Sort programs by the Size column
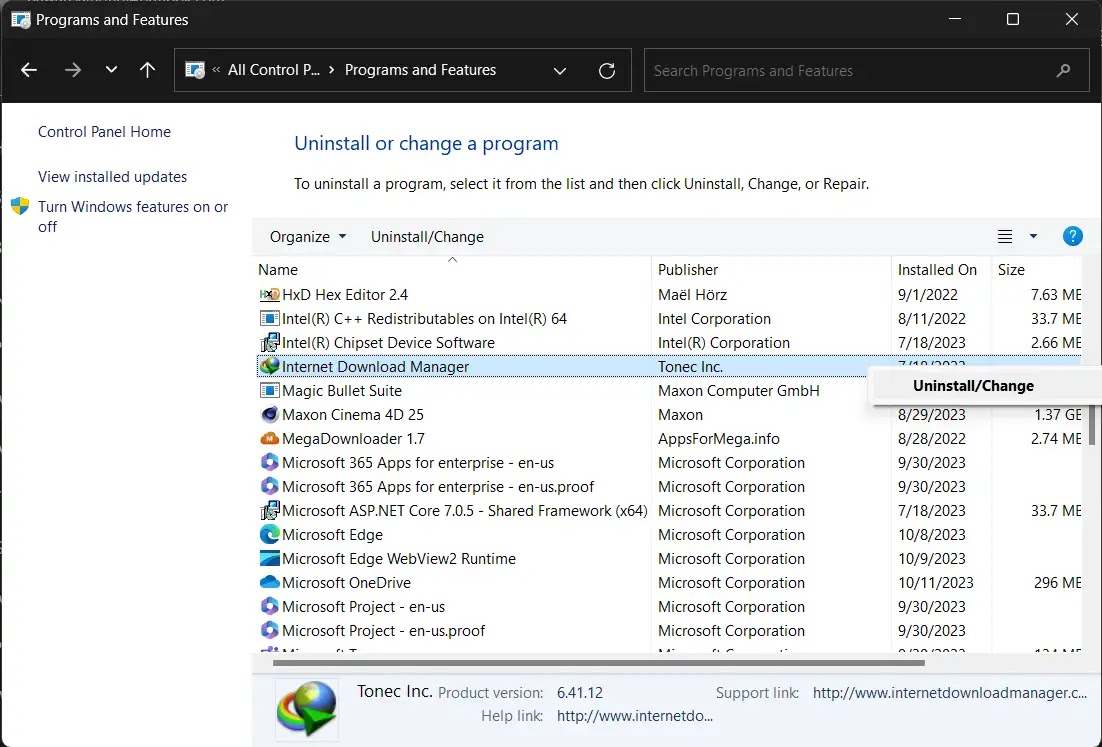1102x747 pixels. [1037, 270]
